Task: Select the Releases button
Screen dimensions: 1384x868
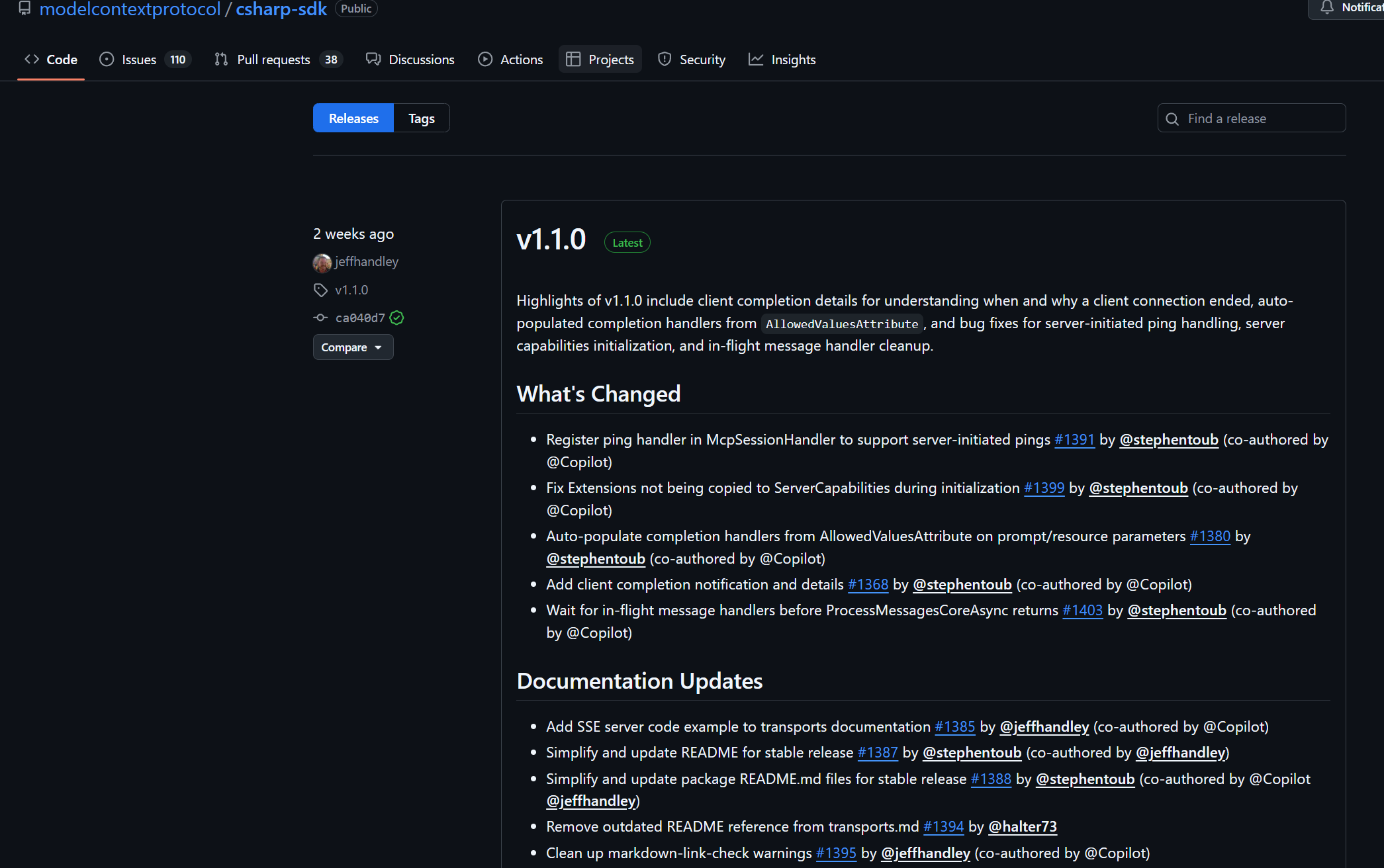Action: (353, 118)
